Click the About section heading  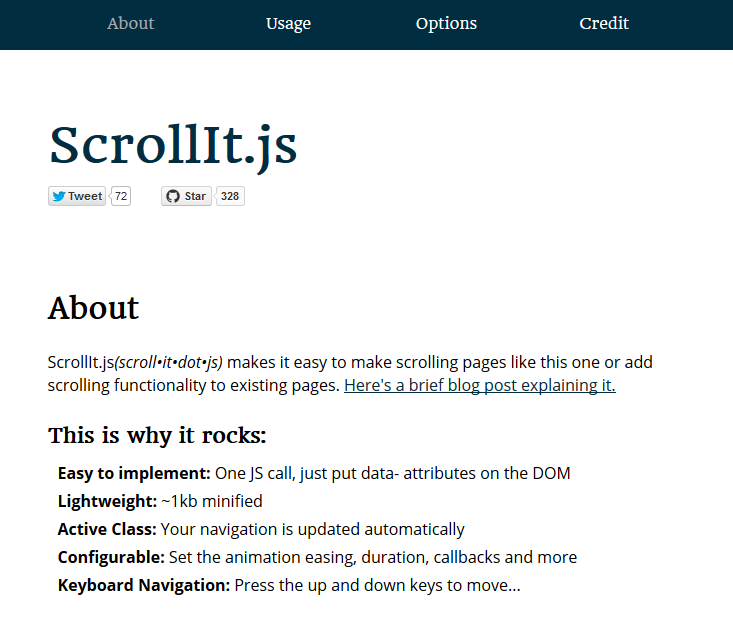click(93, 308)
